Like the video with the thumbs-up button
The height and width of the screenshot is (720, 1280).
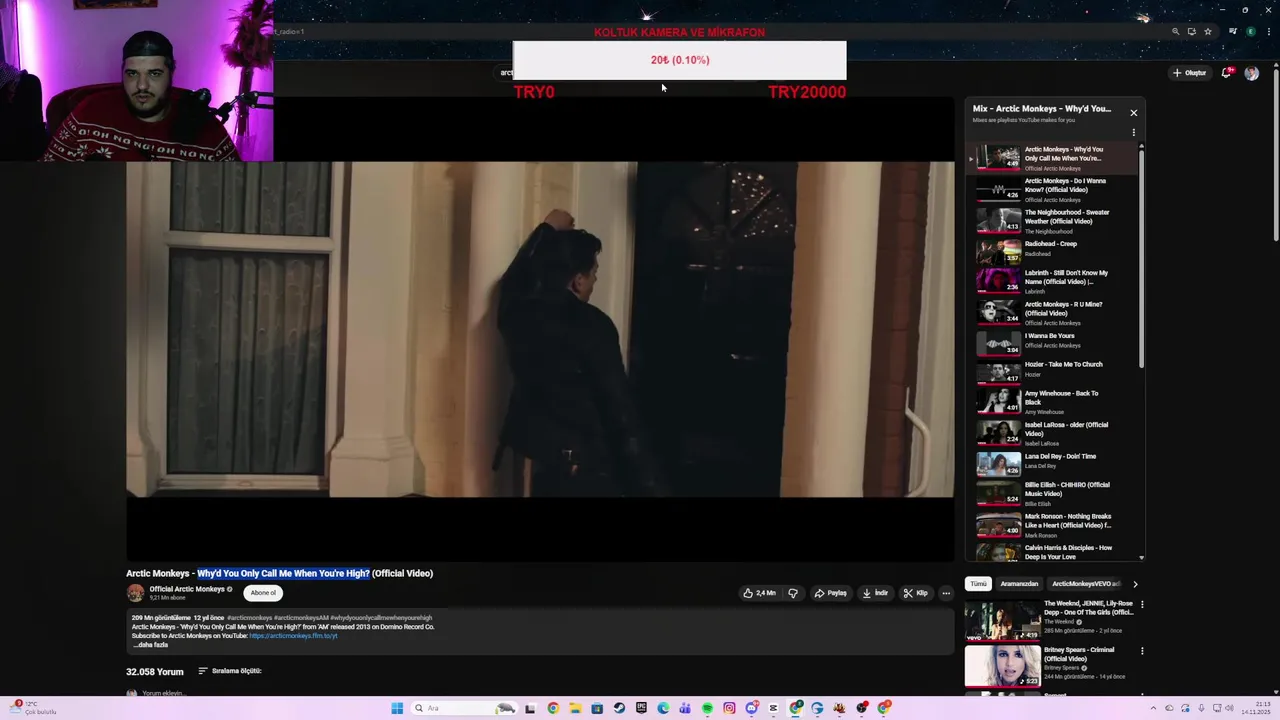pyautogui.click(x=759, y=593)
